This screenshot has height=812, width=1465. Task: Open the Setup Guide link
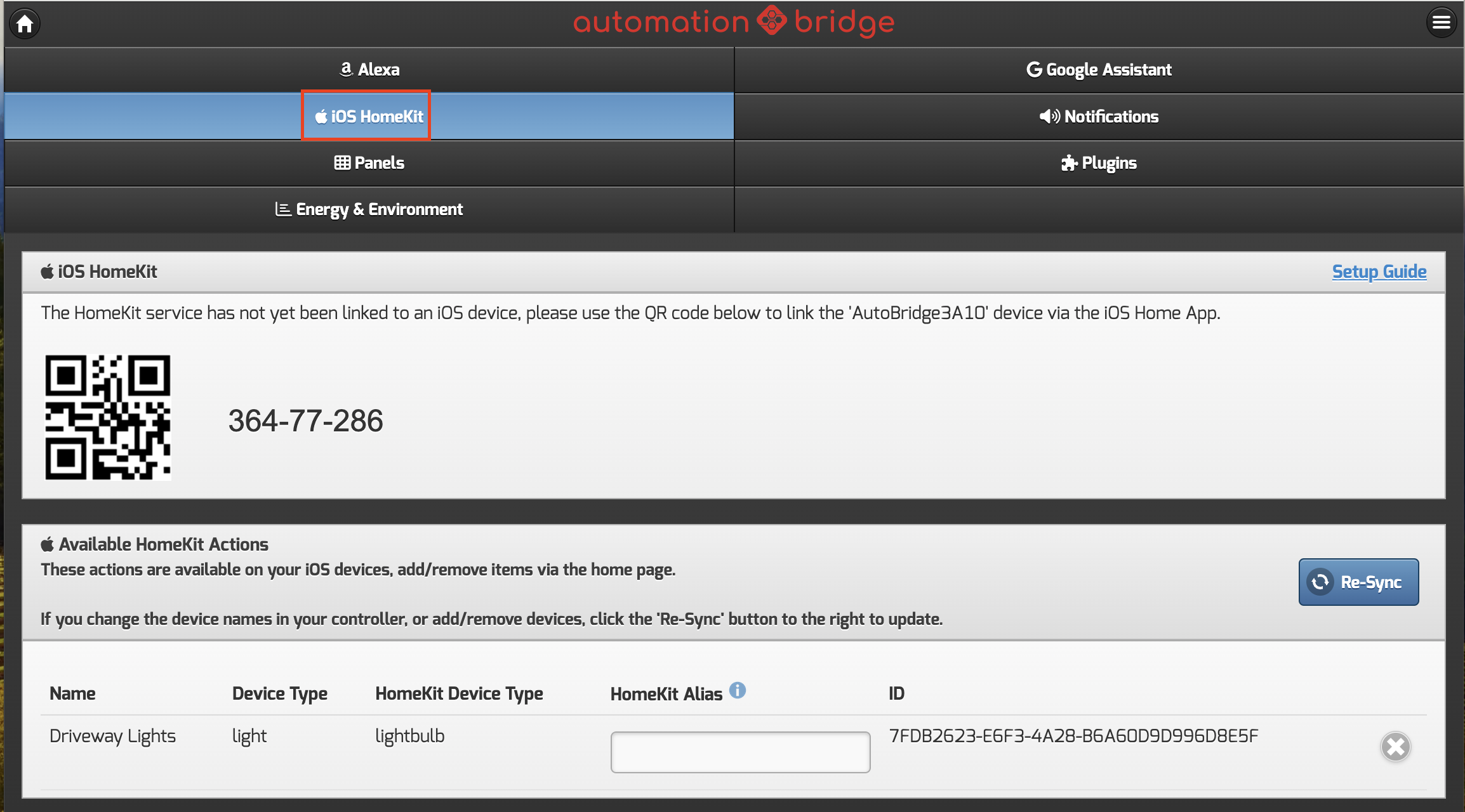[1379, 272]
